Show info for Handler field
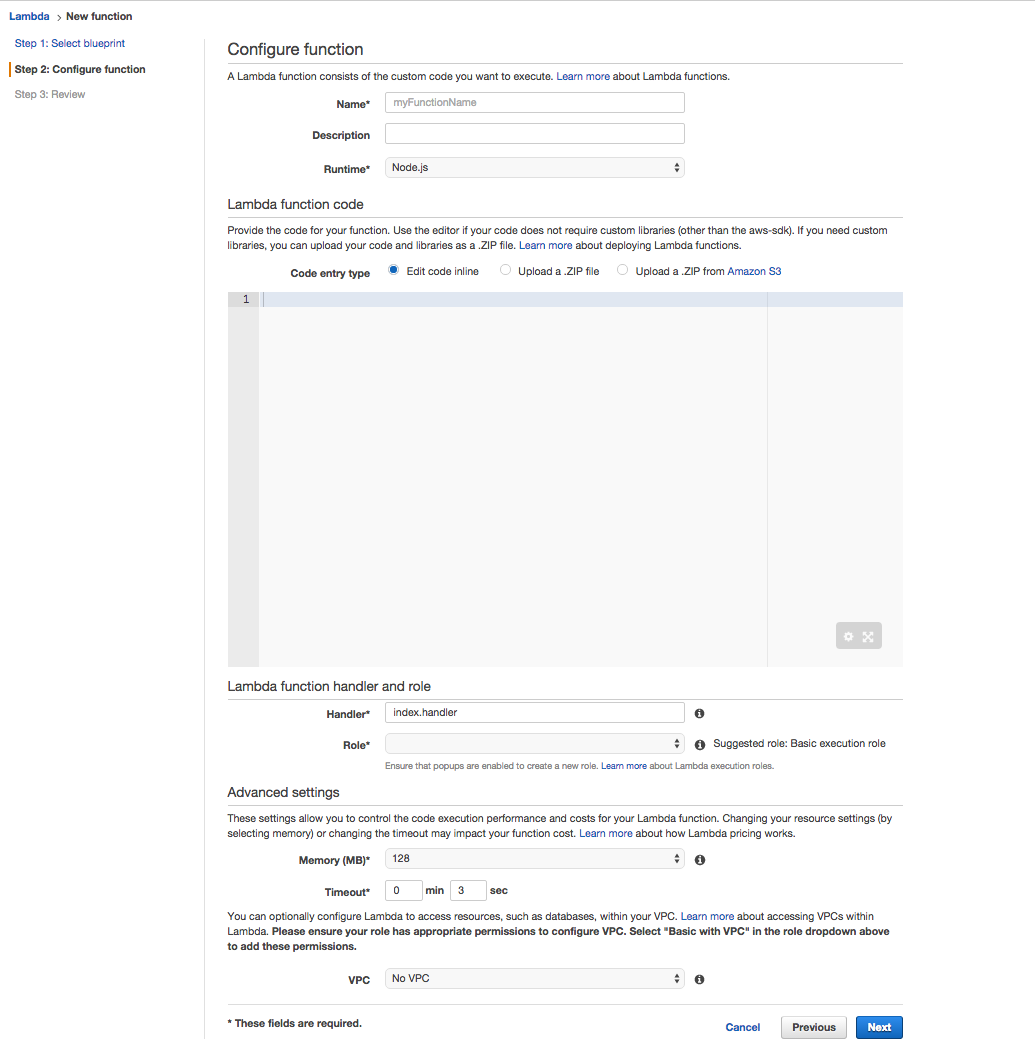The width and height of the screenshot is (1035, 1049). (x=699, y=714)
